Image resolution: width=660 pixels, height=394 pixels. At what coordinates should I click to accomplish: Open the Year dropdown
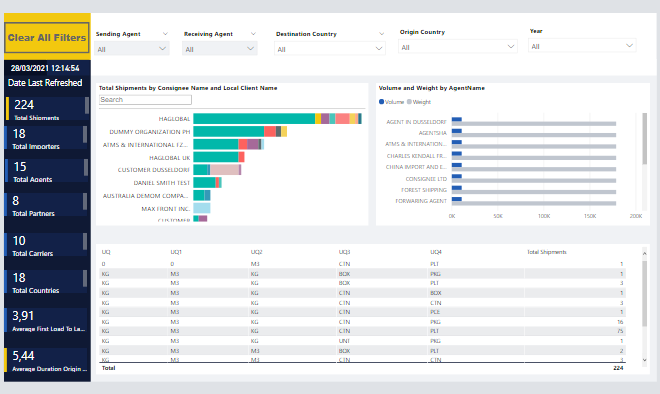[582, 46]
